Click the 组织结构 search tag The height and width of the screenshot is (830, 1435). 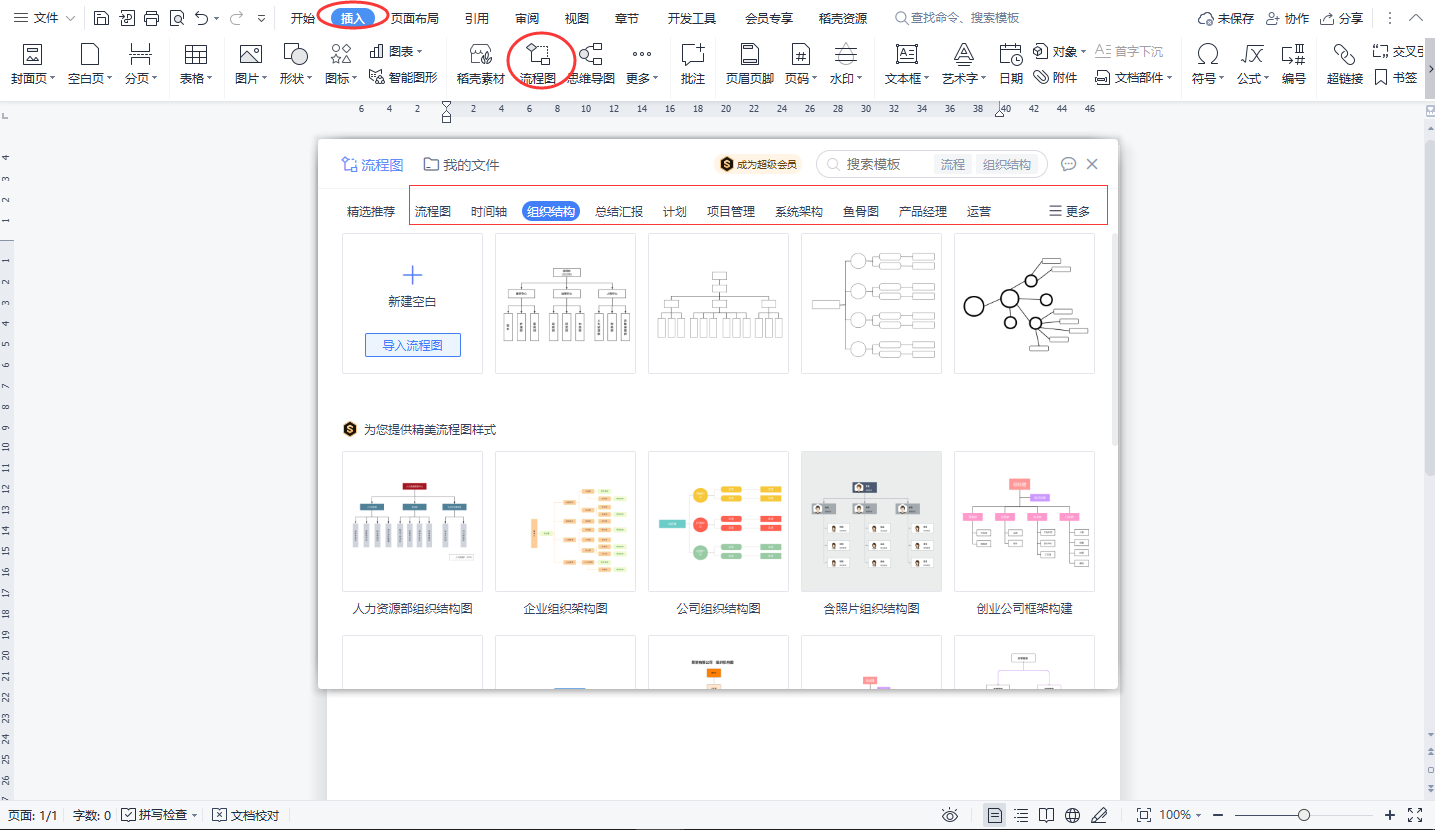point(1007,164)
